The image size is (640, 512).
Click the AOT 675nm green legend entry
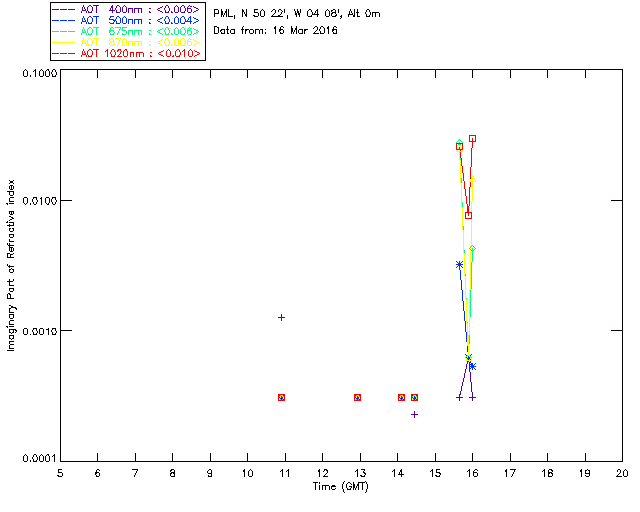click(126, 31)
